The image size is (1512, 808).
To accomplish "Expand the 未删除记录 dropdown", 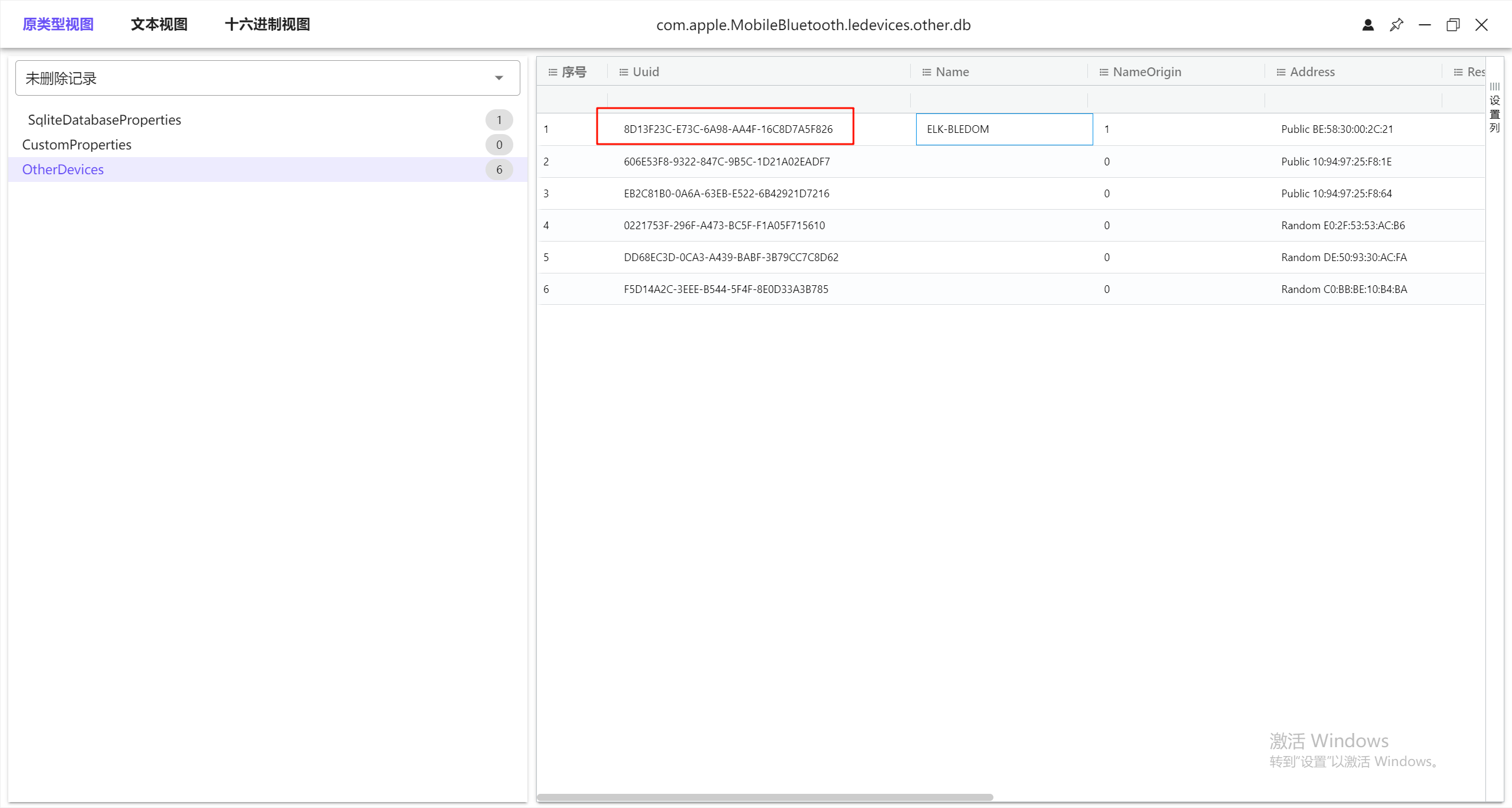I will click(499, 78).
